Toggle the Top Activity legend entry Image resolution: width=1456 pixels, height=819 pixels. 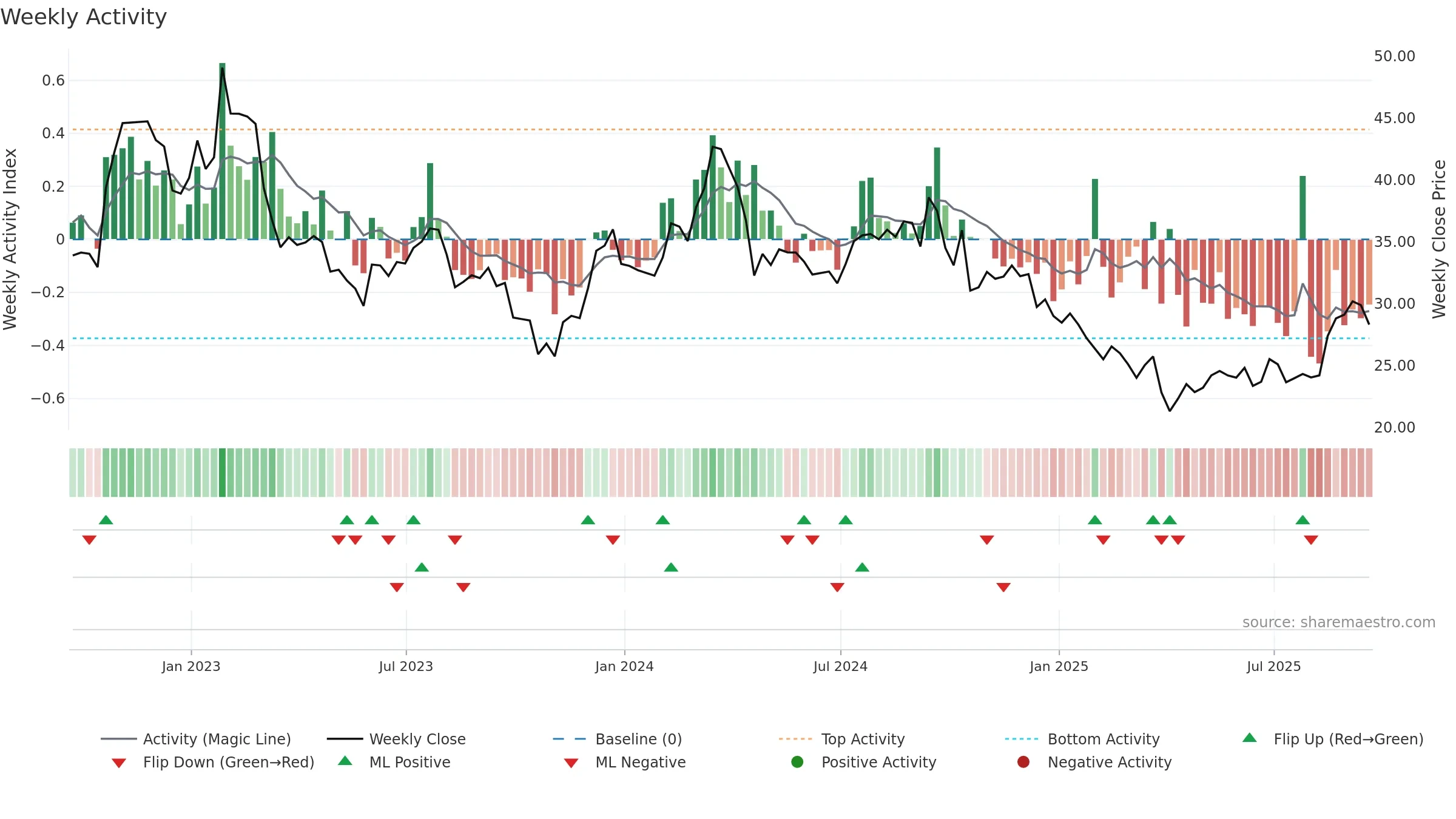(x=841, y=739)
